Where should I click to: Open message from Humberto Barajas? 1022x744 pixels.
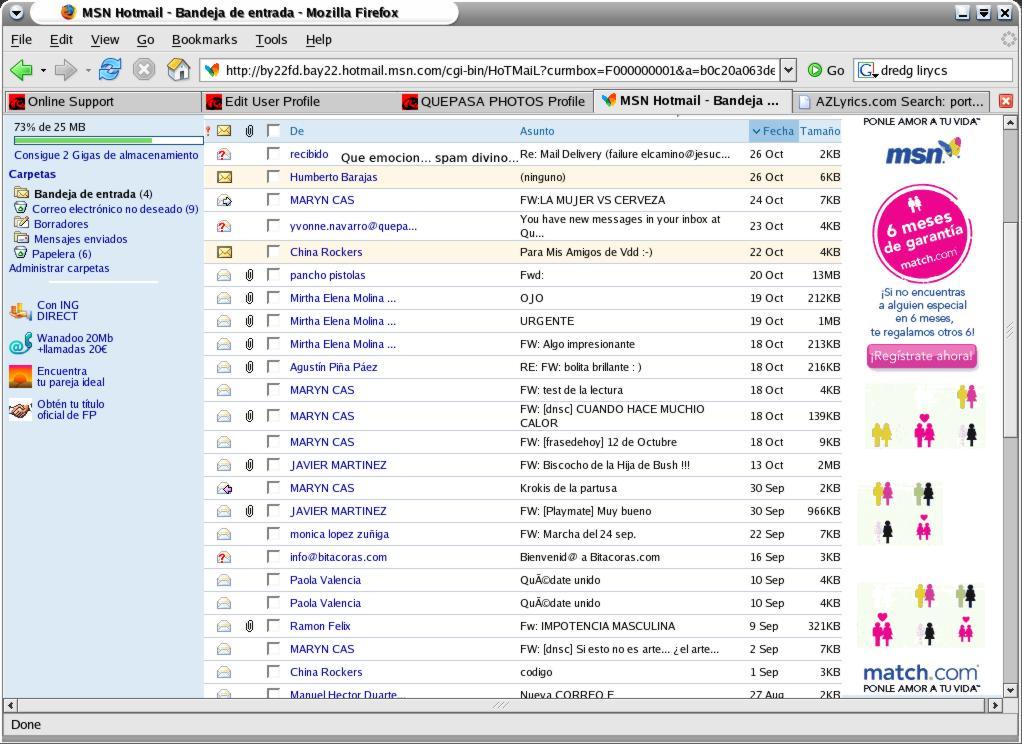pos(333,177)
